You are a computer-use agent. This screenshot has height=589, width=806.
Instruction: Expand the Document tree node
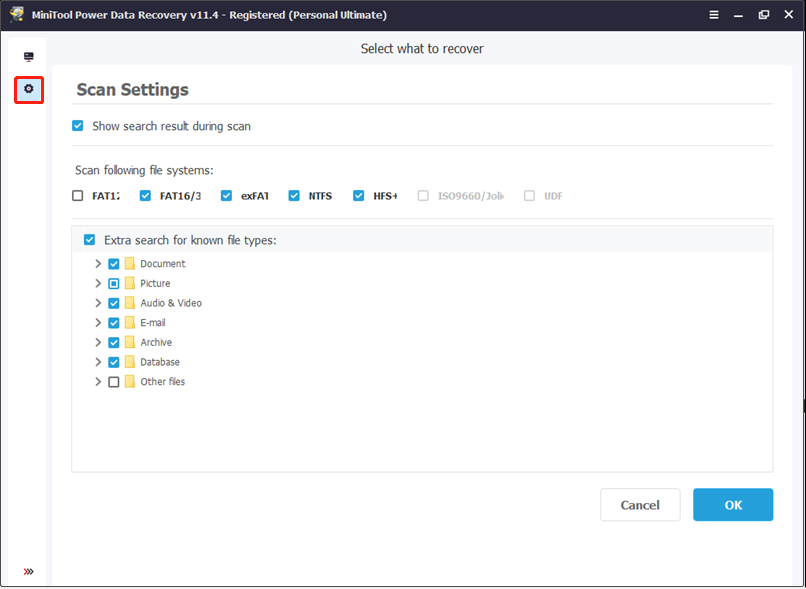98,264
